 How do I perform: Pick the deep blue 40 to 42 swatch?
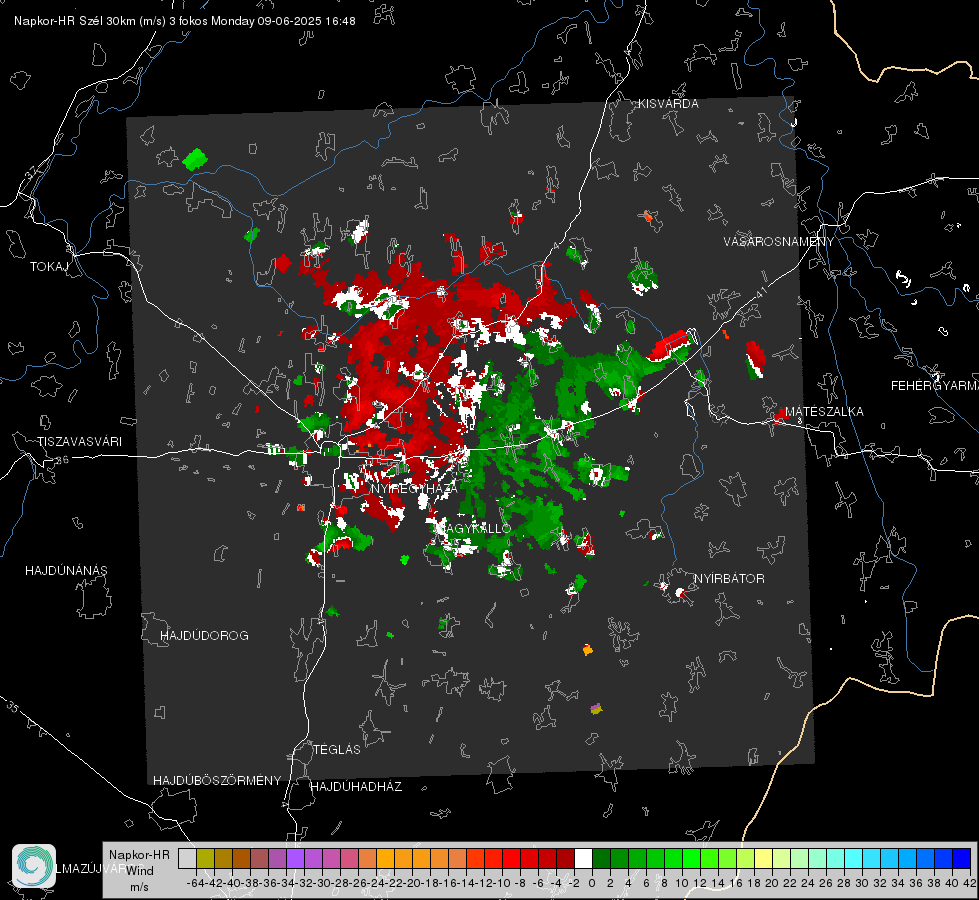[x=962, y=858]
